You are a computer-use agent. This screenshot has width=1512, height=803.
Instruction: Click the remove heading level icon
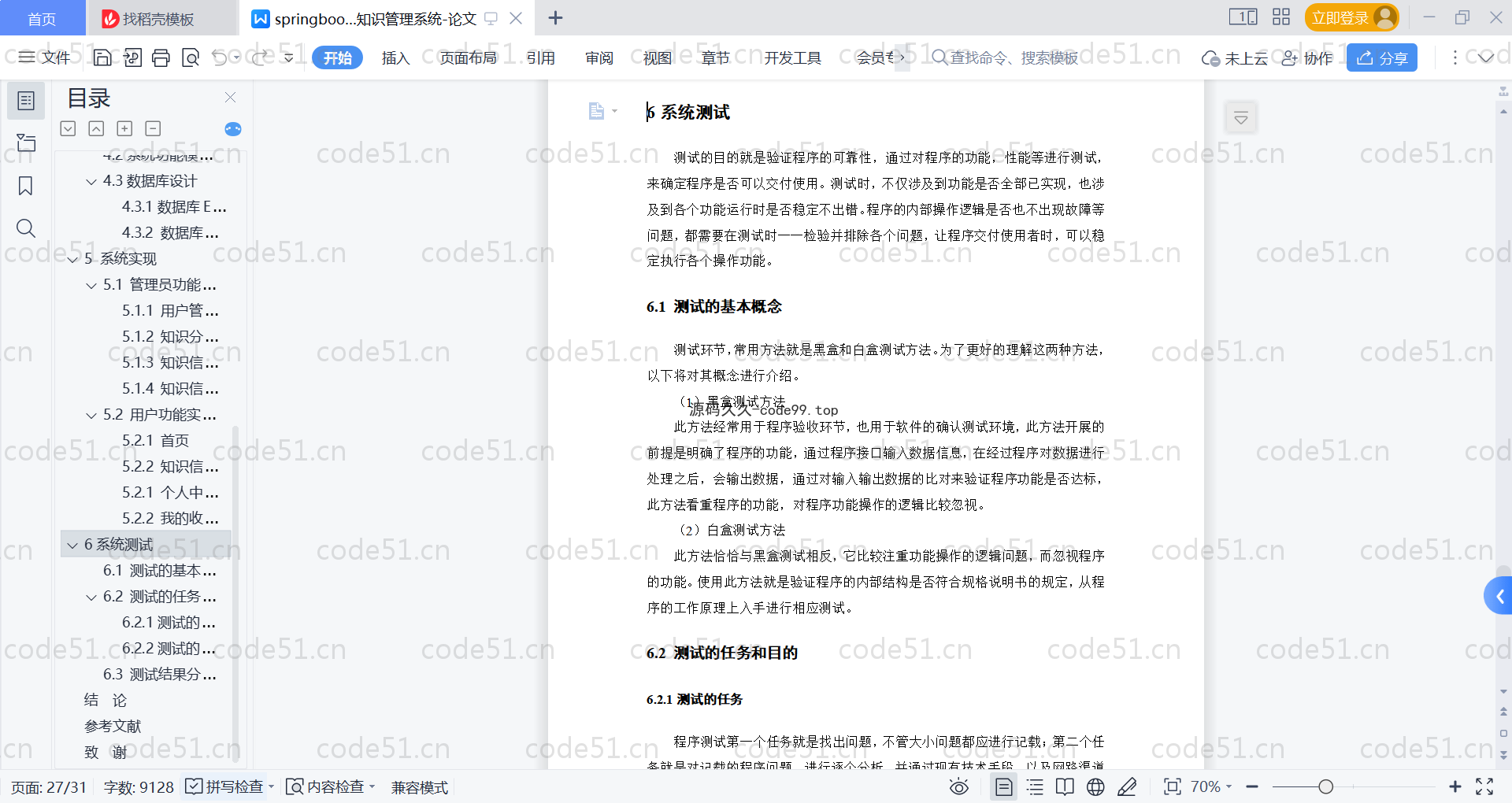pos(153,128)
